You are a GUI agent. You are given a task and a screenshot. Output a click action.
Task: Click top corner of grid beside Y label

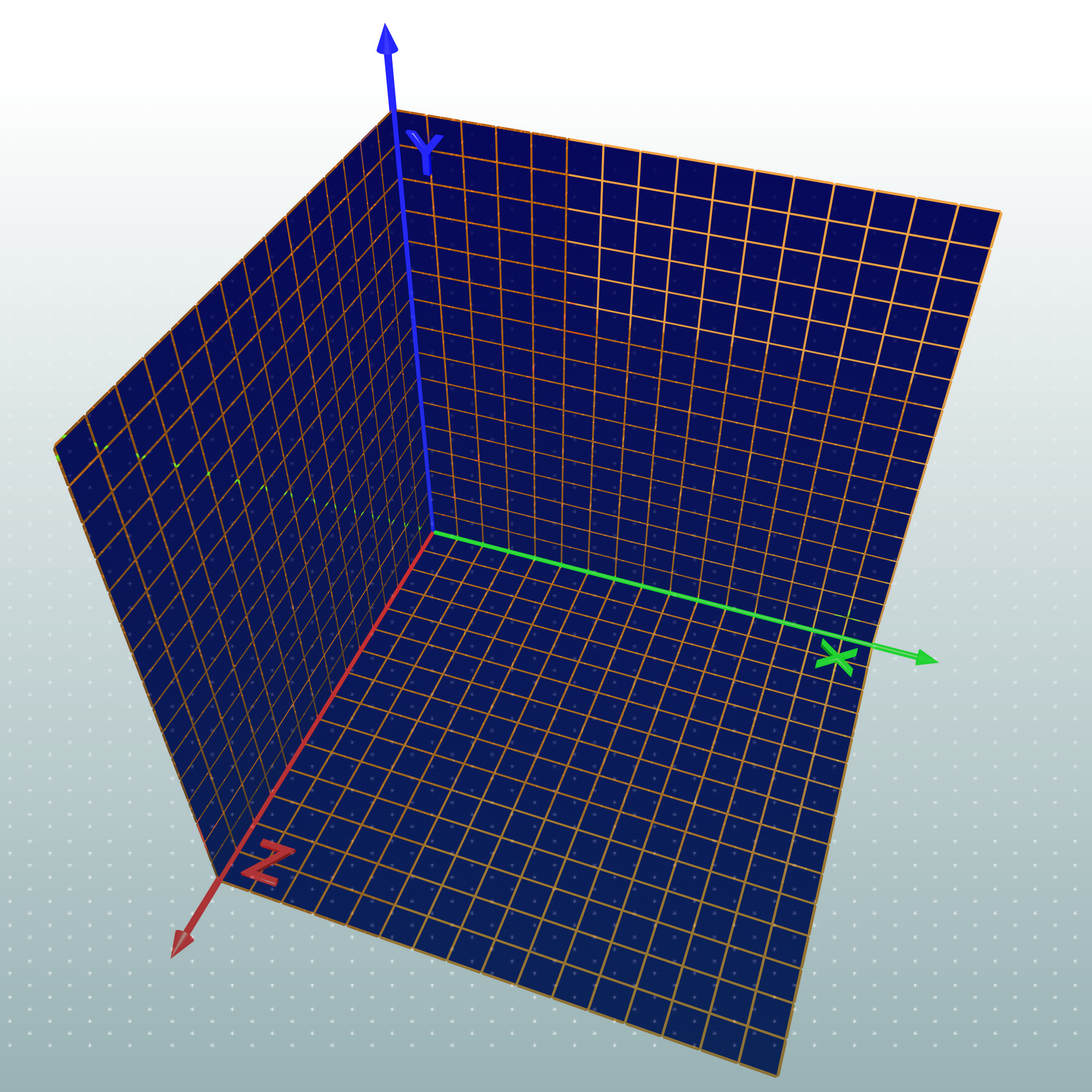tap(392, 111)
